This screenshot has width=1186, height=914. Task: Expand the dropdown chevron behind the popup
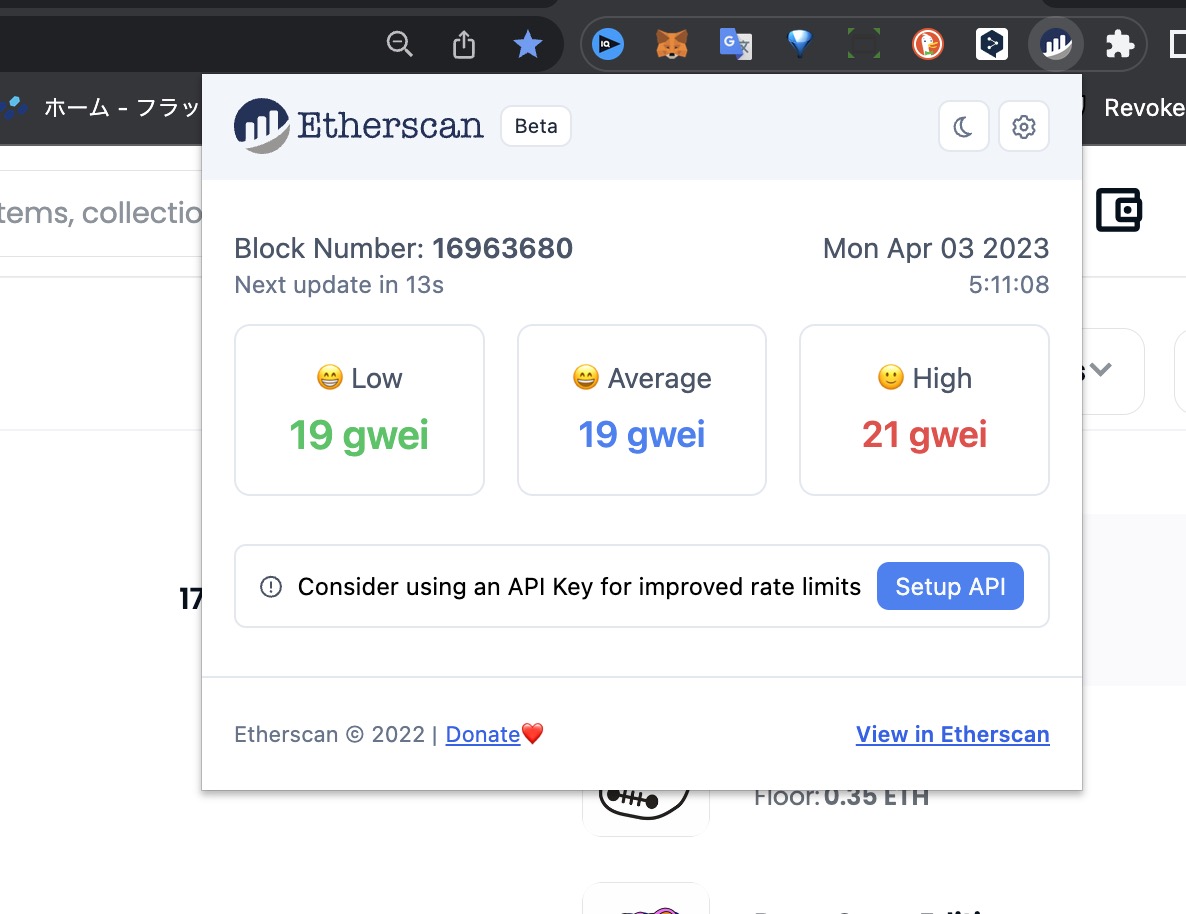point(1101,369)
